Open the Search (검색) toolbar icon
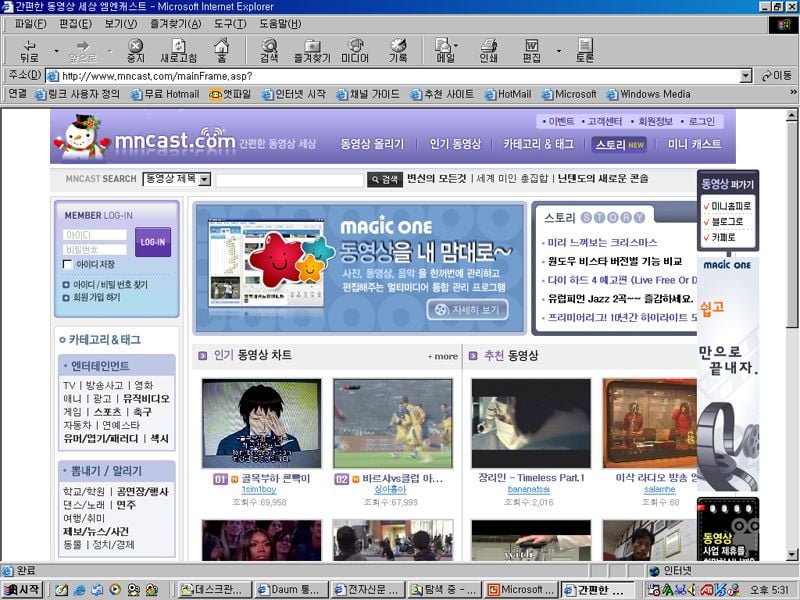800x600 pixels. (x=269, y=50)
